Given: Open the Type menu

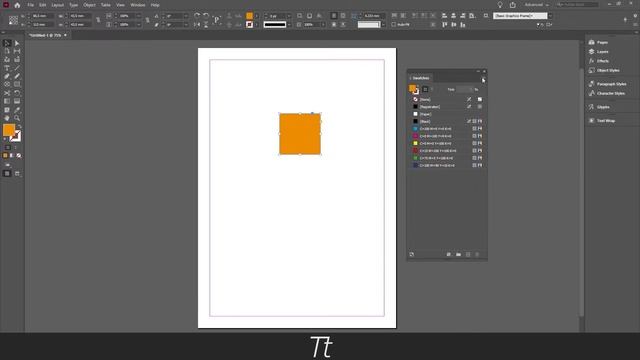Looking at the screenshot, I should coord(73,5).
